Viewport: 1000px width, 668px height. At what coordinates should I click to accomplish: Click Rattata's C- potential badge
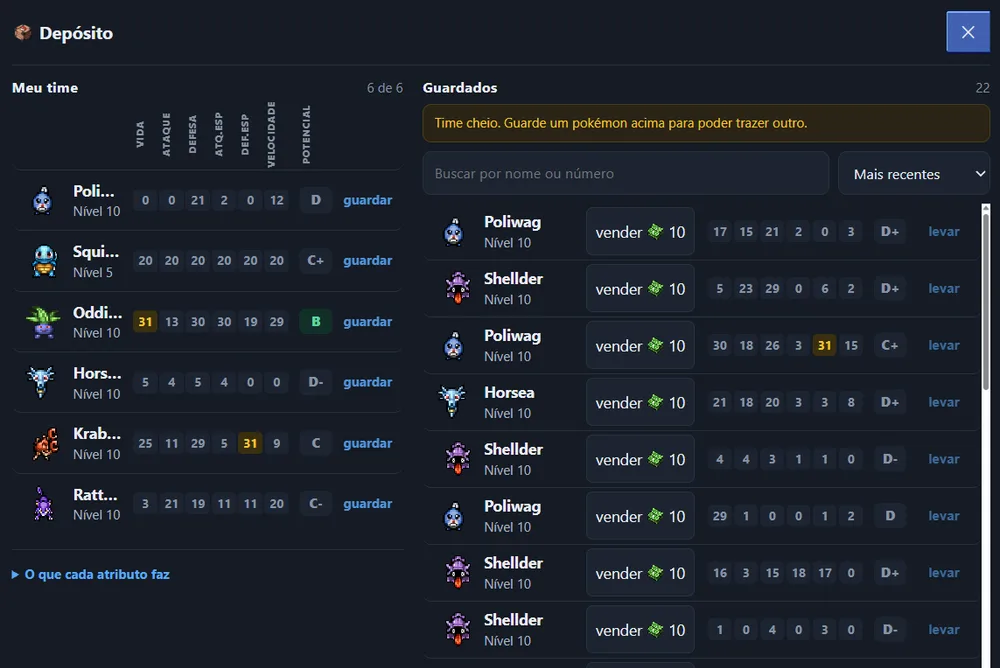pos(316,503)
